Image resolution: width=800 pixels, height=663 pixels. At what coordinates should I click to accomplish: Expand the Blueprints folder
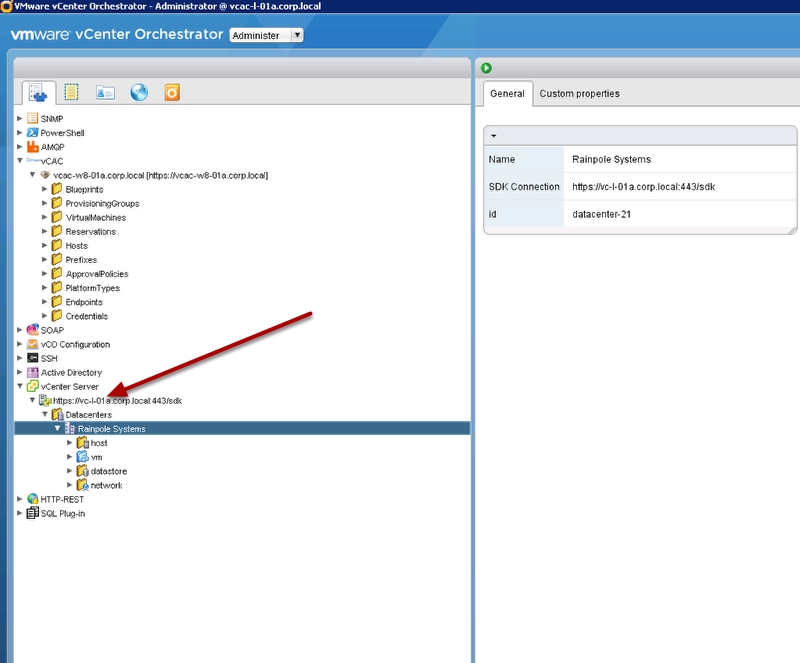[45, 189]
